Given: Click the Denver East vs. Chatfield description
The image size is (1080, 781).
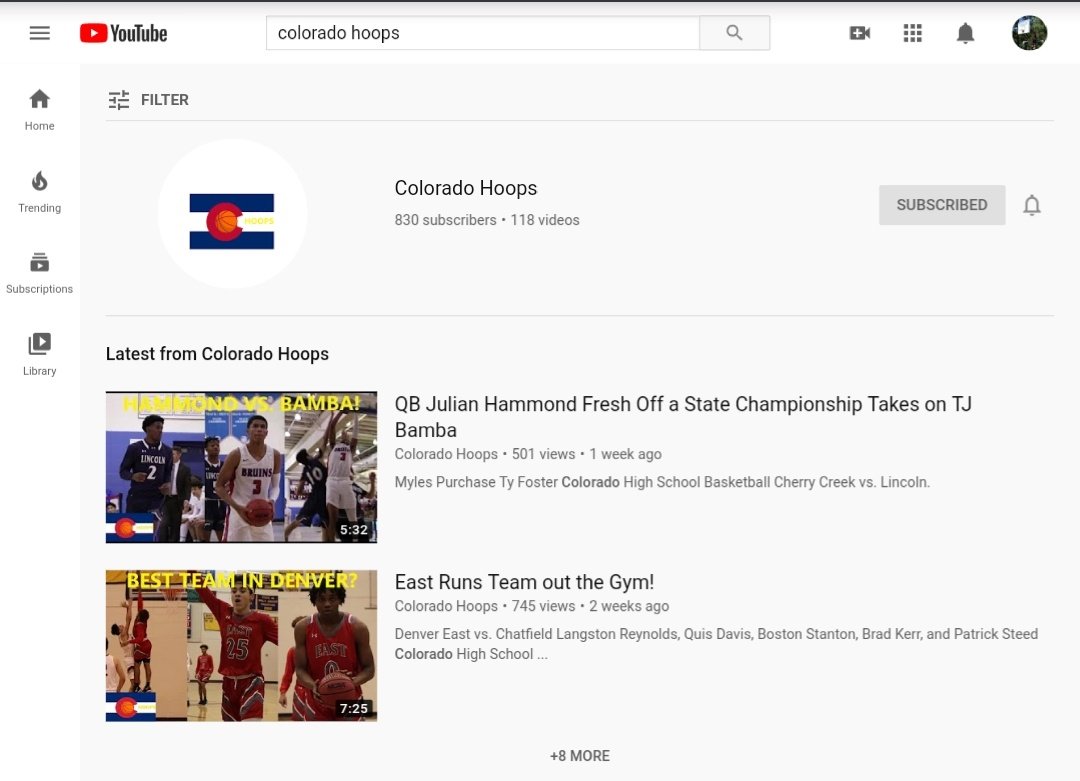Looking at the screenshot, I should tap(716, 644).
